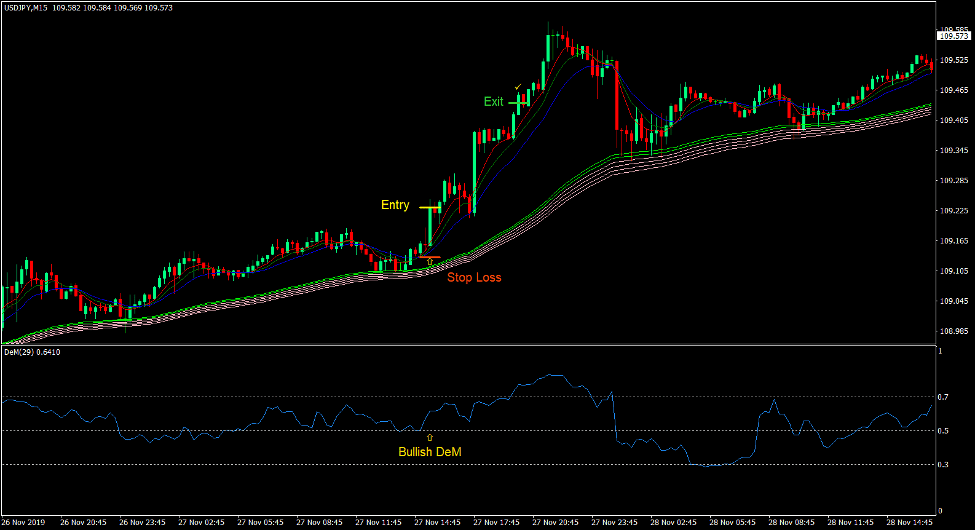Select the orange stop loss line marker
This screenshot has height=531, width=977.
click(x=429, y=257)
